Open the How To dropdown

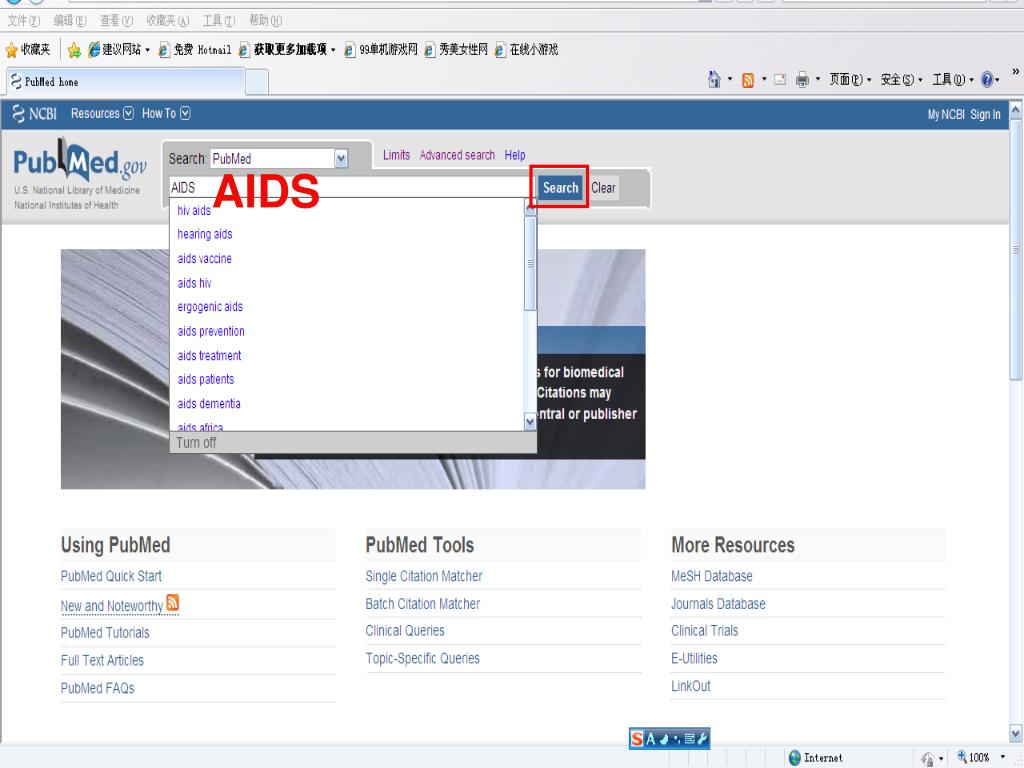pos(166,114)
